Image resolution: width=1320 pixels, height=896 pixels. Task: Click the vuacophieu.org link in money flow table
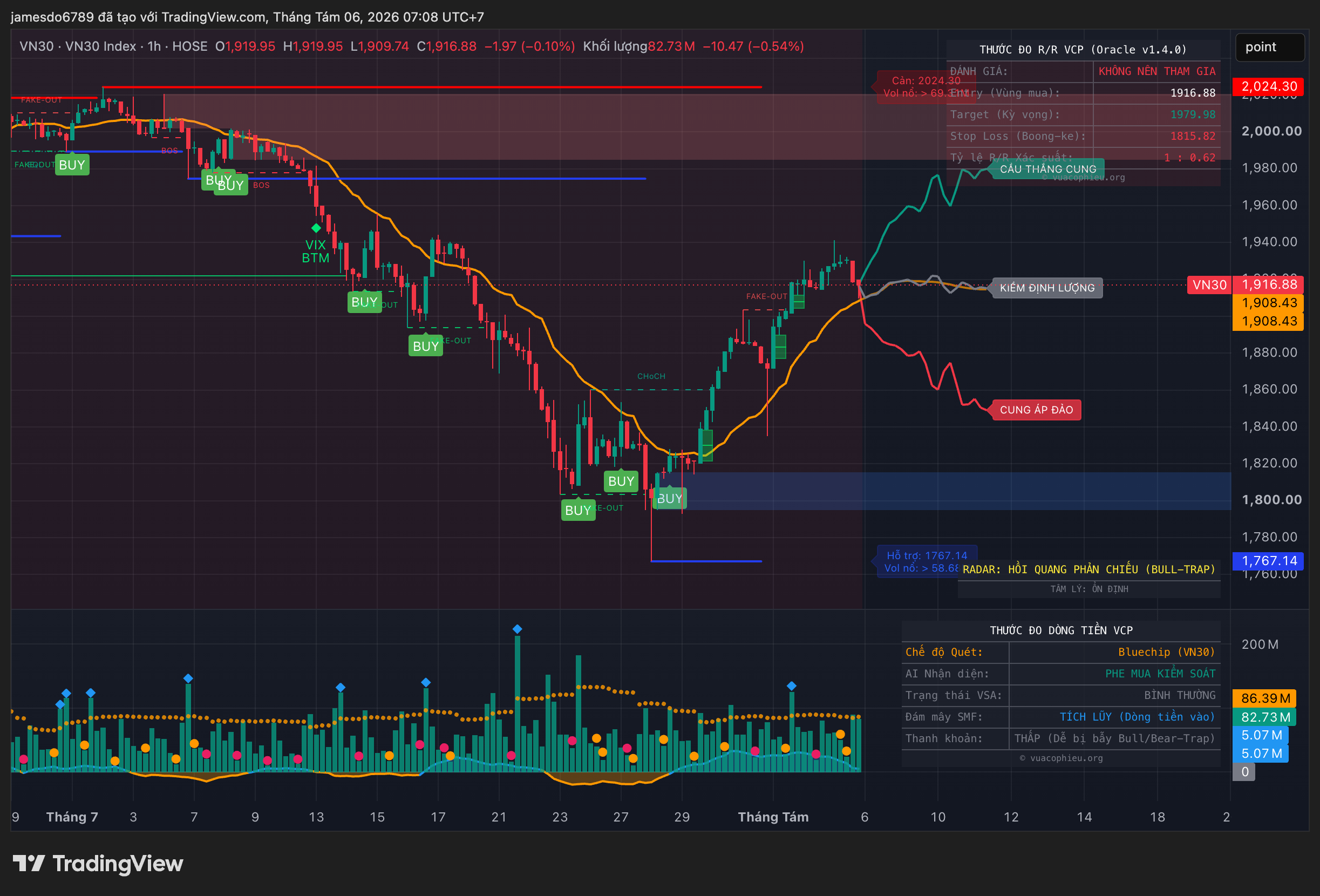1061,758
